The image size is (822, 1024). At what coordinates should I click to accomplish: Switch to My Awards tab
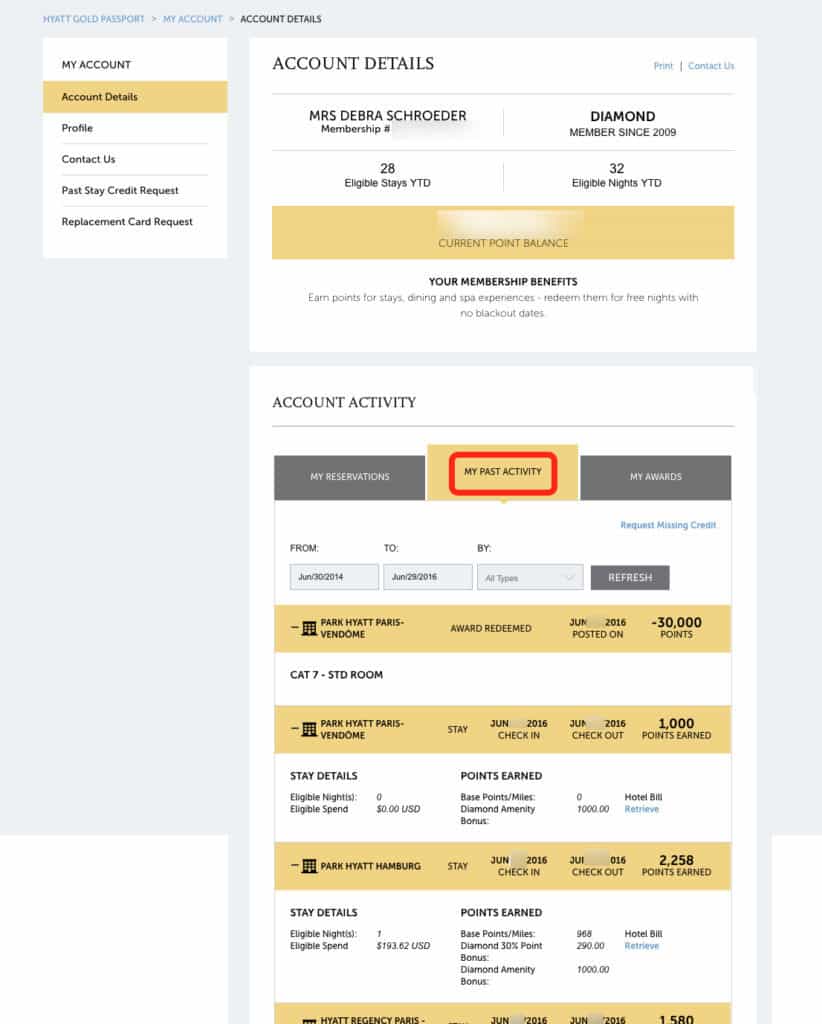tap(656, 477)
